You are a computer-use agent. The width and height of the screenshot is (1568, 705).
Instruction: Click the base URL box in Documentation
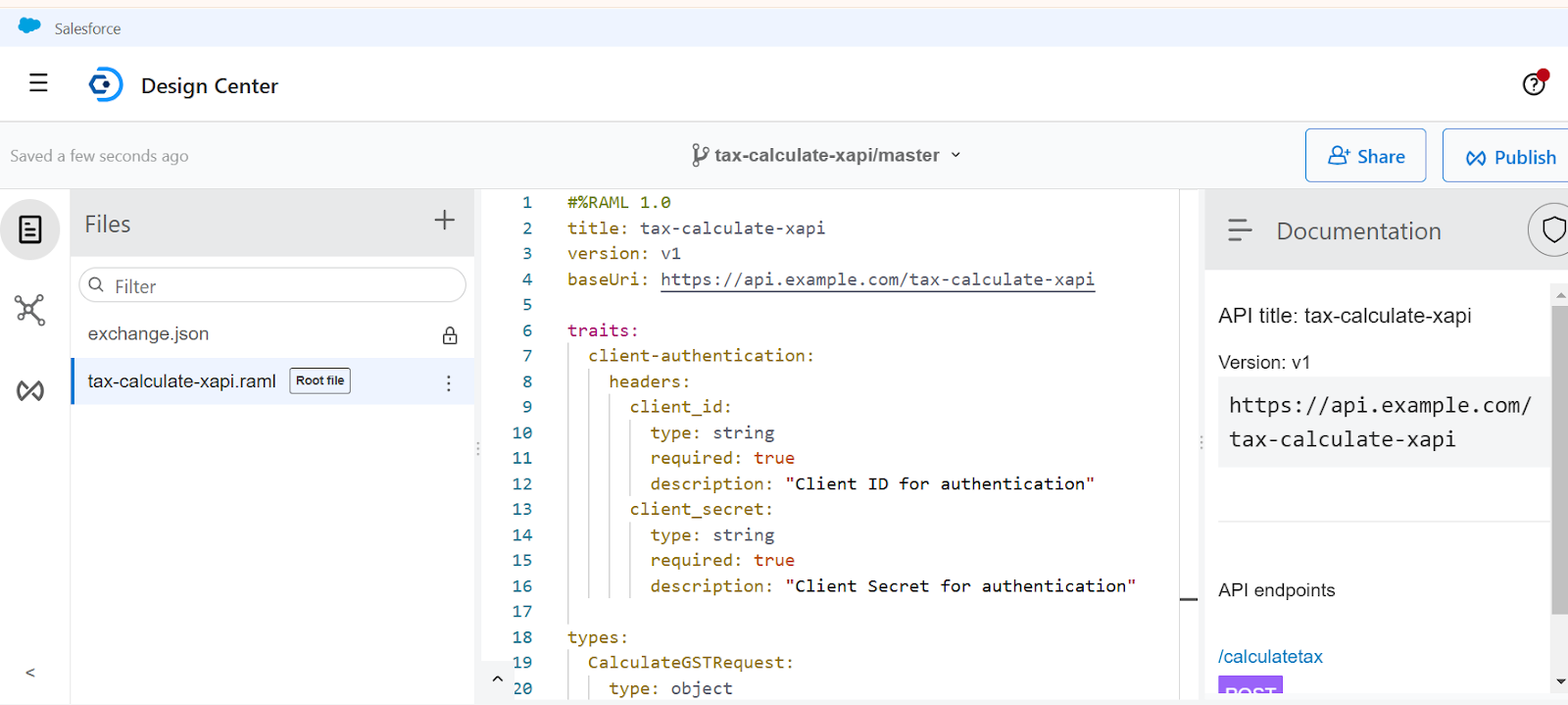coord(1384,422)
